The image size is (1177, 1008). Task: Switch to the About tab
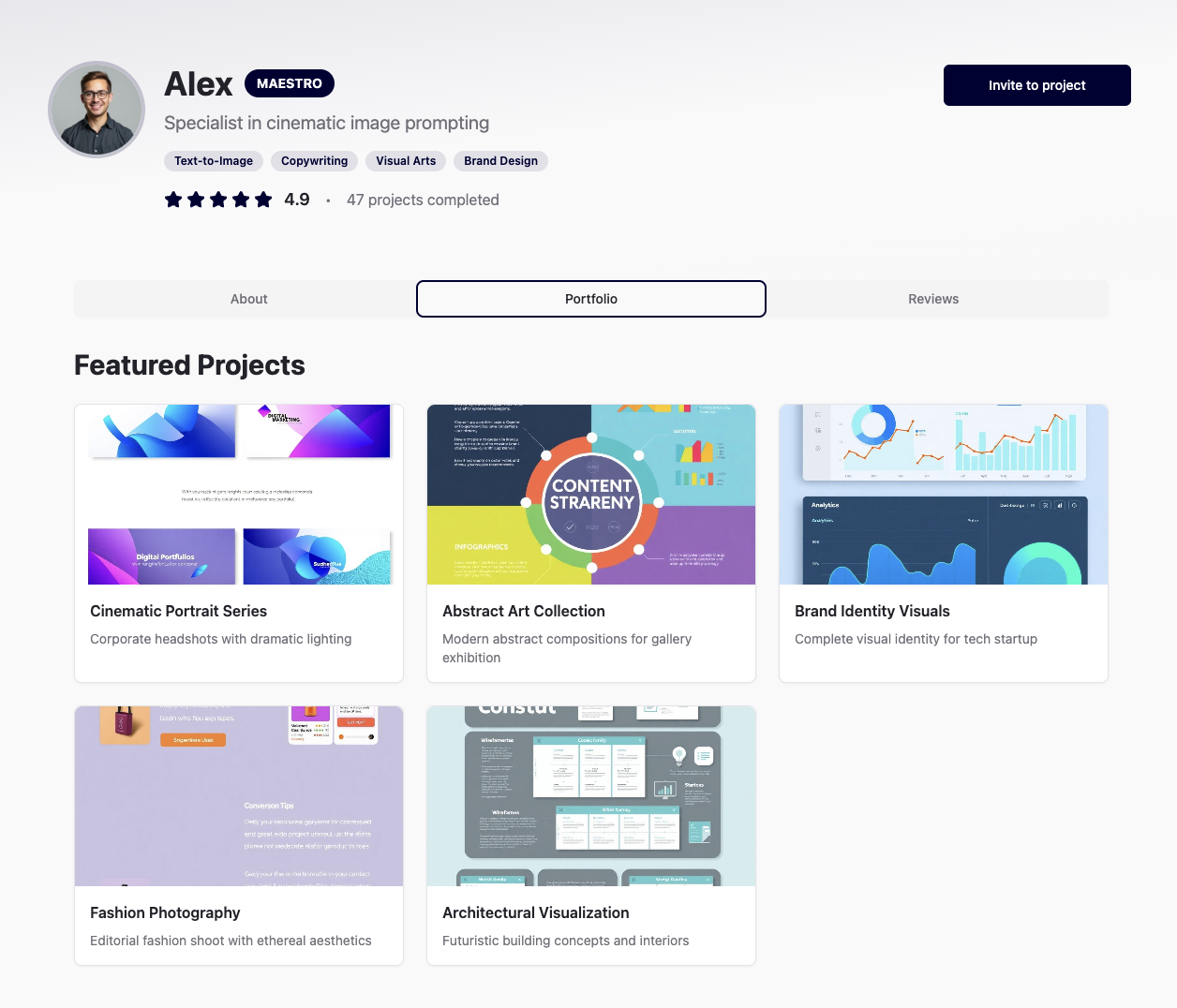249,299
